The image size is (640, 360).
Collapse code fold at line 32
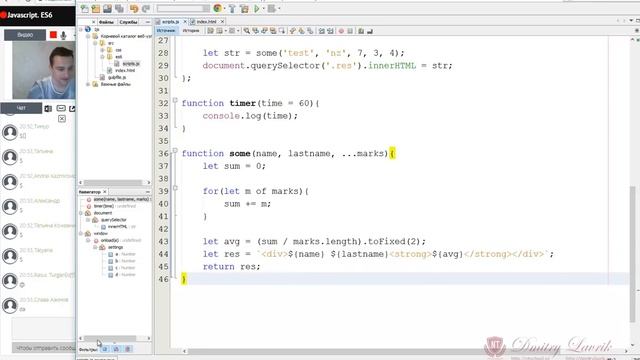tap(175, 100)
